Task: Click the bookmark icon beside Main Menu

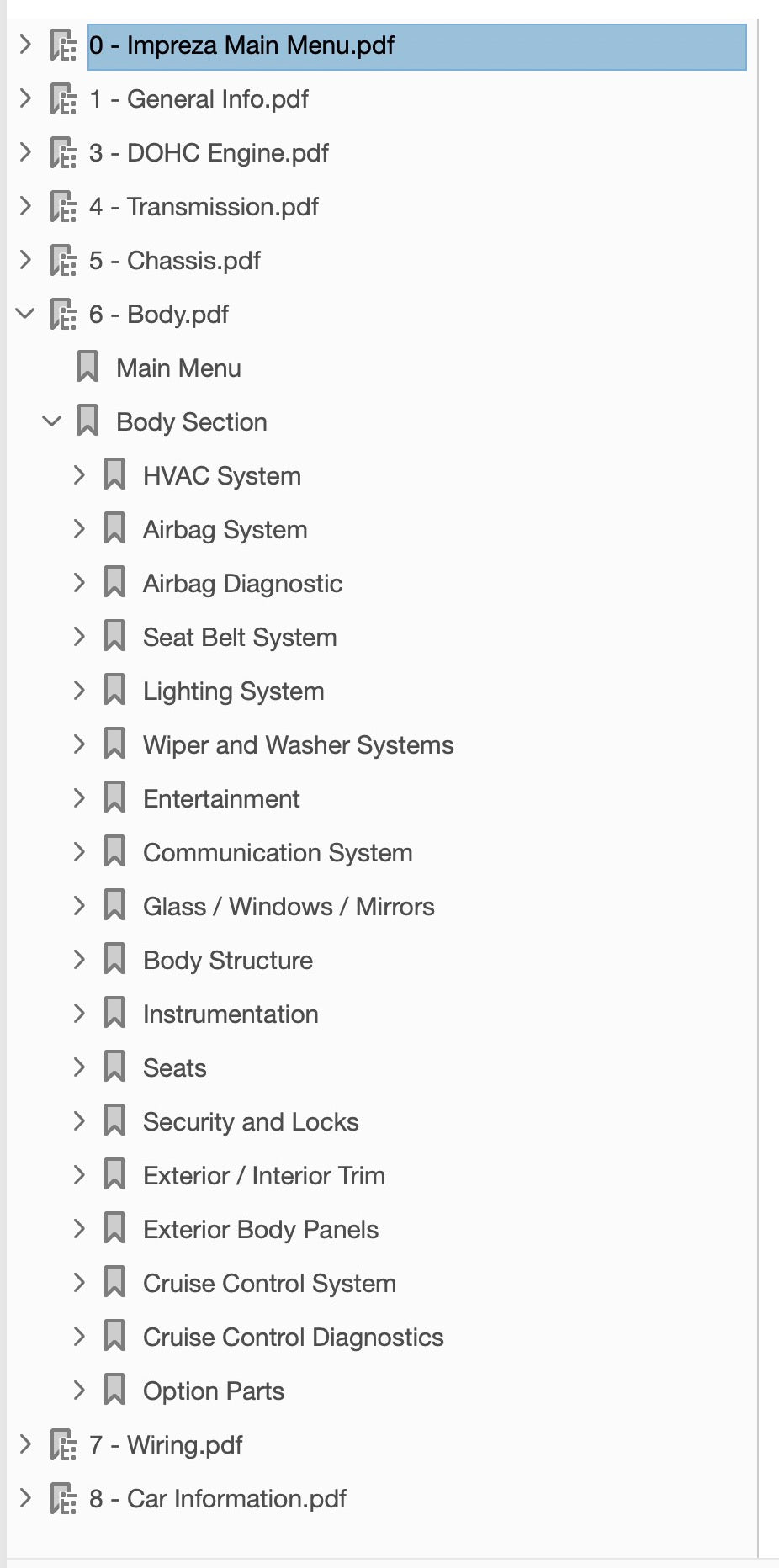Action: click(x=87, y=368)
